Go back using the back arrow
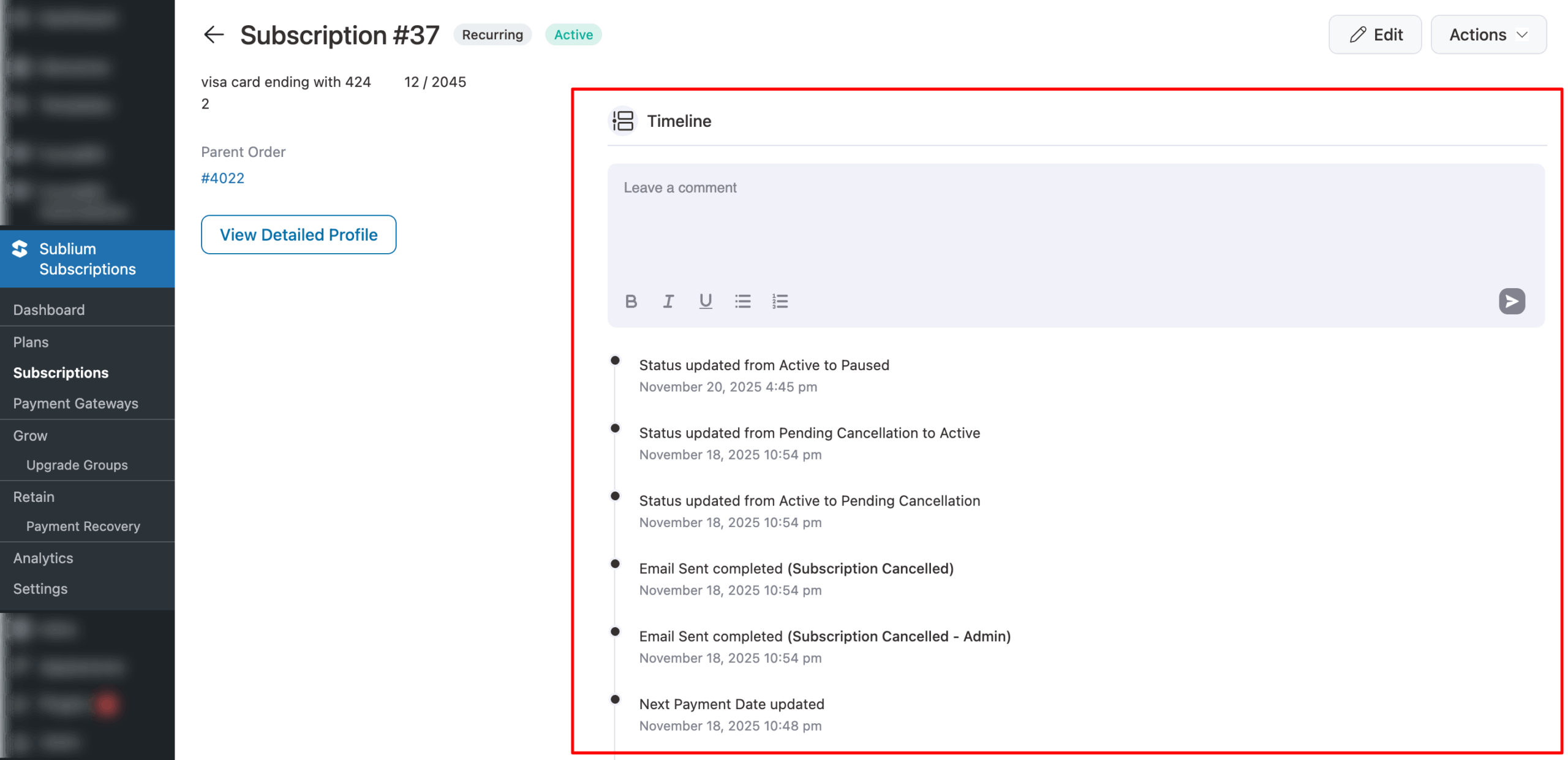This screenshot has height=760, width=1568. click(213, 35)
